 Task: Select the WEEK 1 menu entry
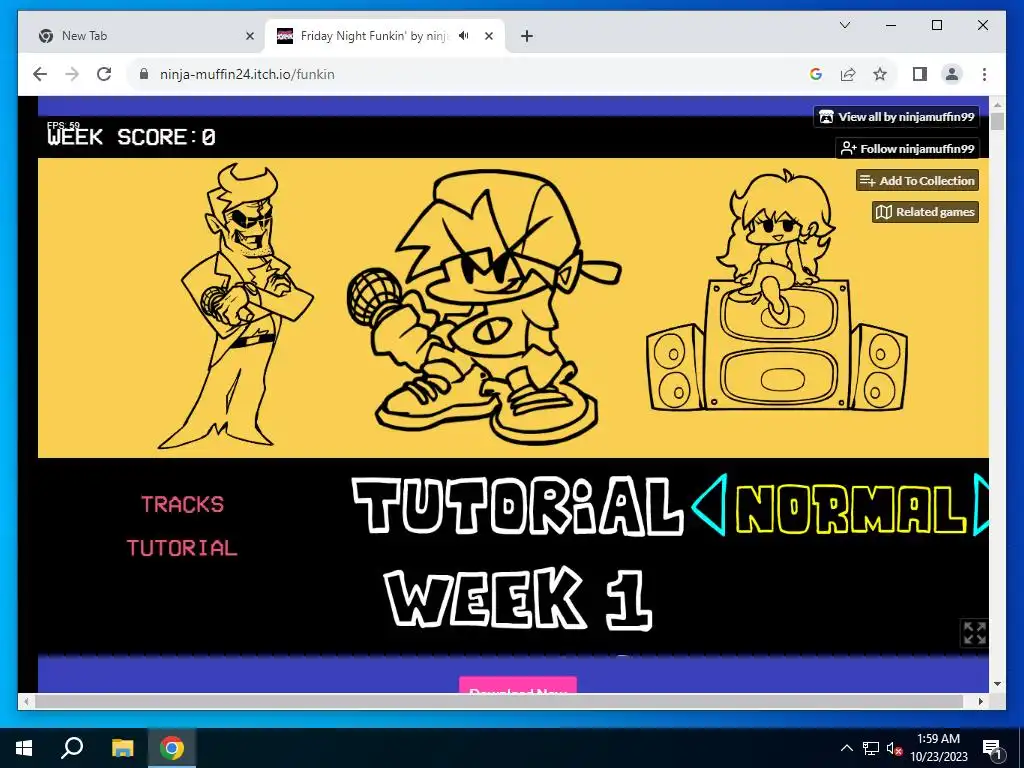point(519,598)
